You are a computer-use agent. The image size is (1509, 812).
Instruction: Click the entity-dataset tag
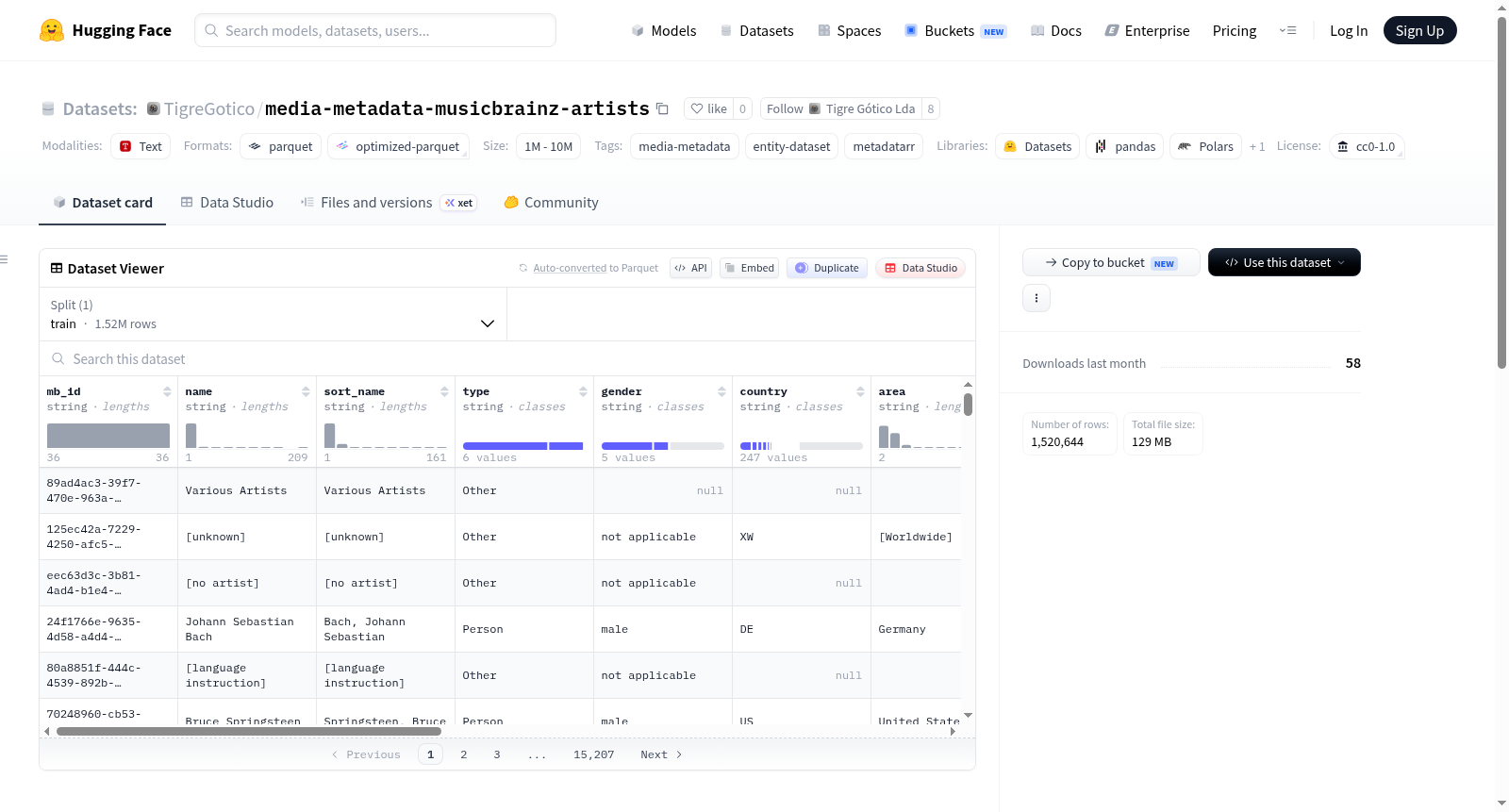(x=791, y=146)
